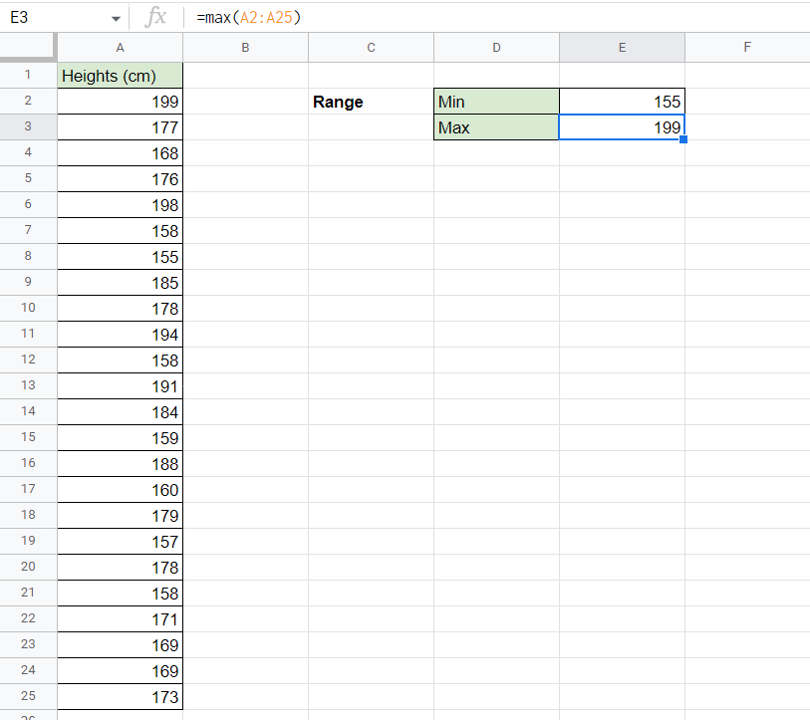
Task: Select cell A22 containing 171
Action: coord(120,619)
